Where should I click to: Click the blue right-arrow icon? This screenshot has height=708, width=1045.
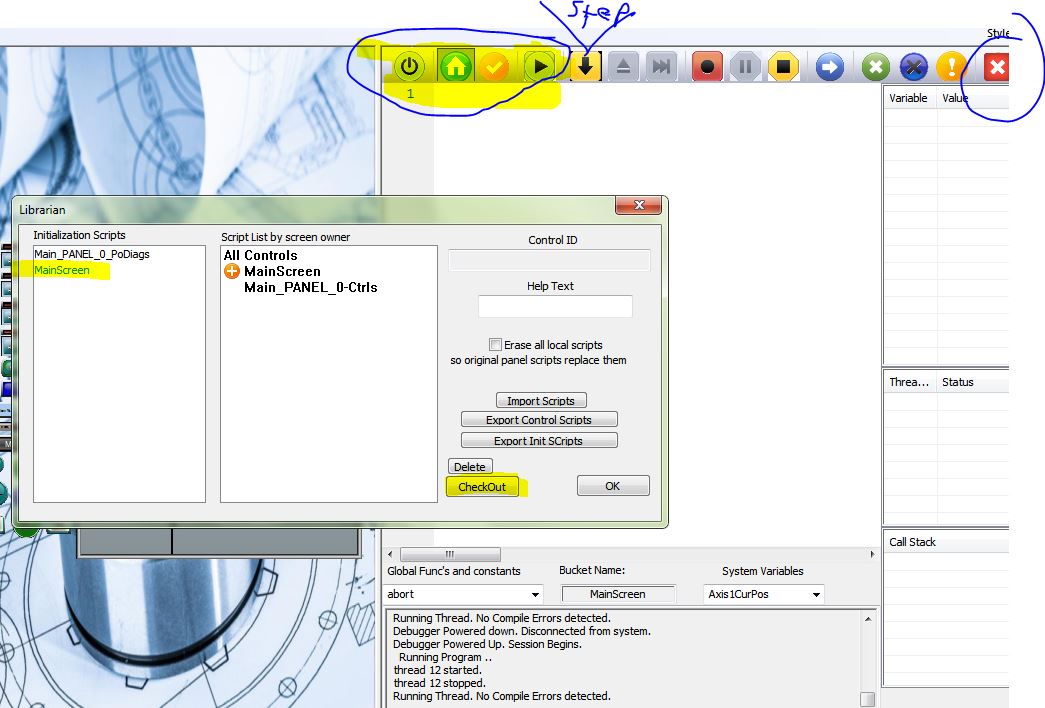click(829, 67)
